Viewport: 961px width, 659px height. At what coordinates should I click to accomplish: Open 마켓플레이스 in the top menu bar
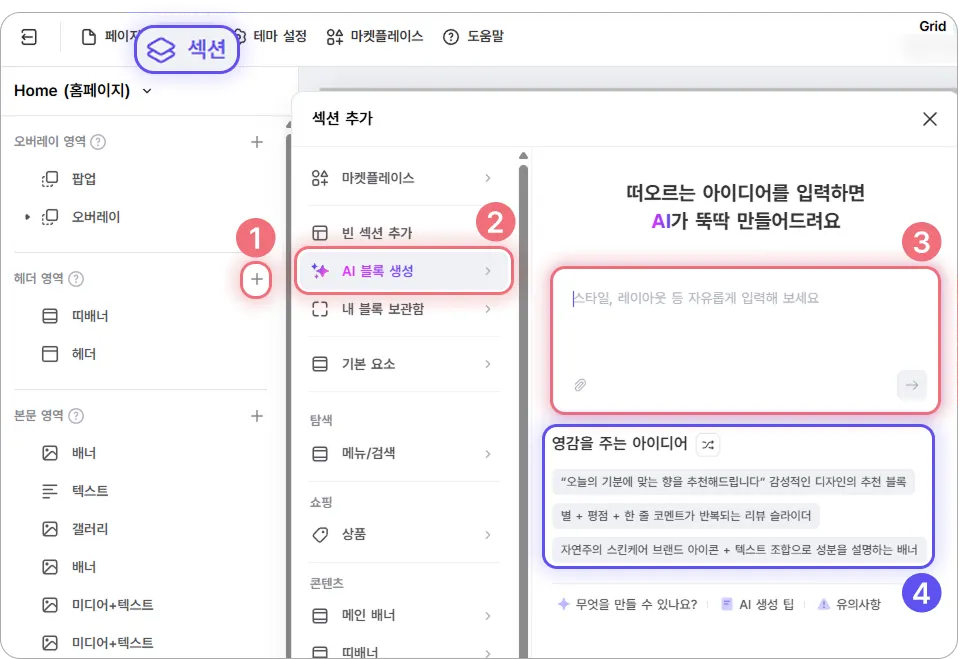pyautogui.click(x=375, y=36)
